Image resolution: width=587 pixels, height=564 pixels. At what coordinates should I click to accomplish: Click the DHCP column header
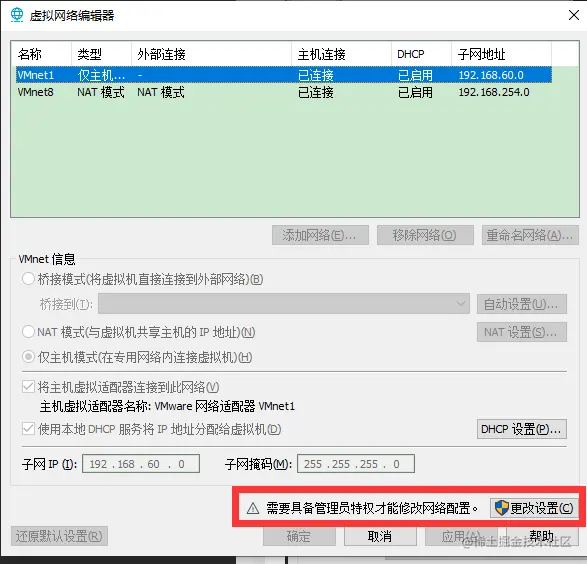coord(421,54)
